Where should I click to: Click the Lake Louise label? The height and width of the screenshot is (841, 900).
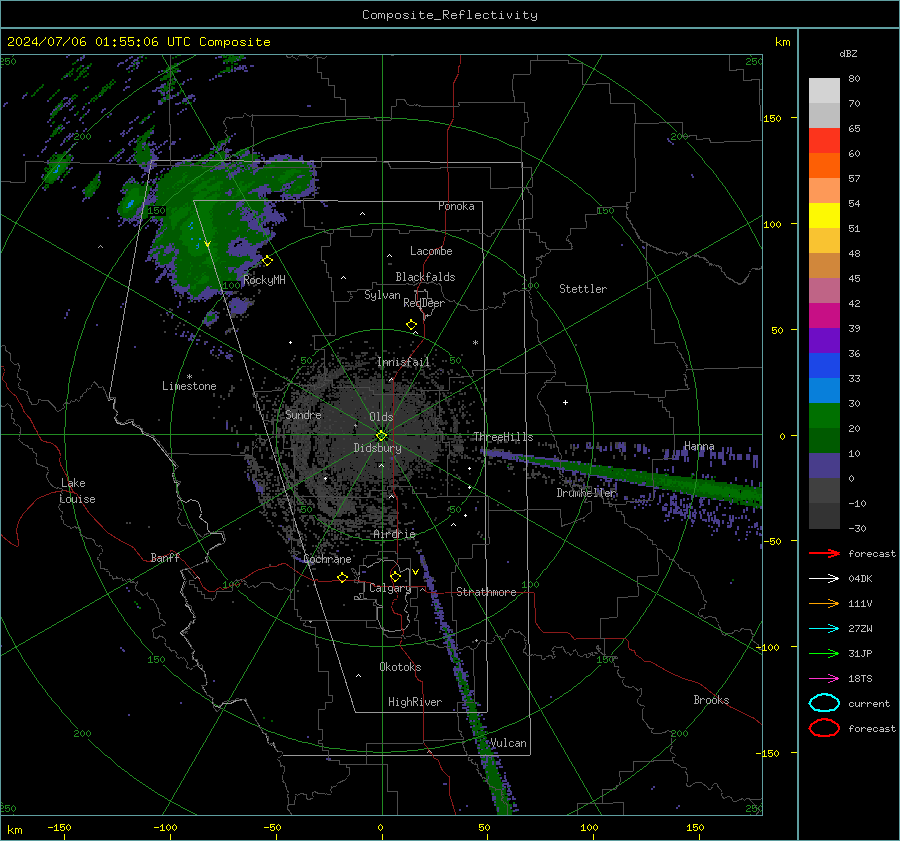tap(77, 491)
